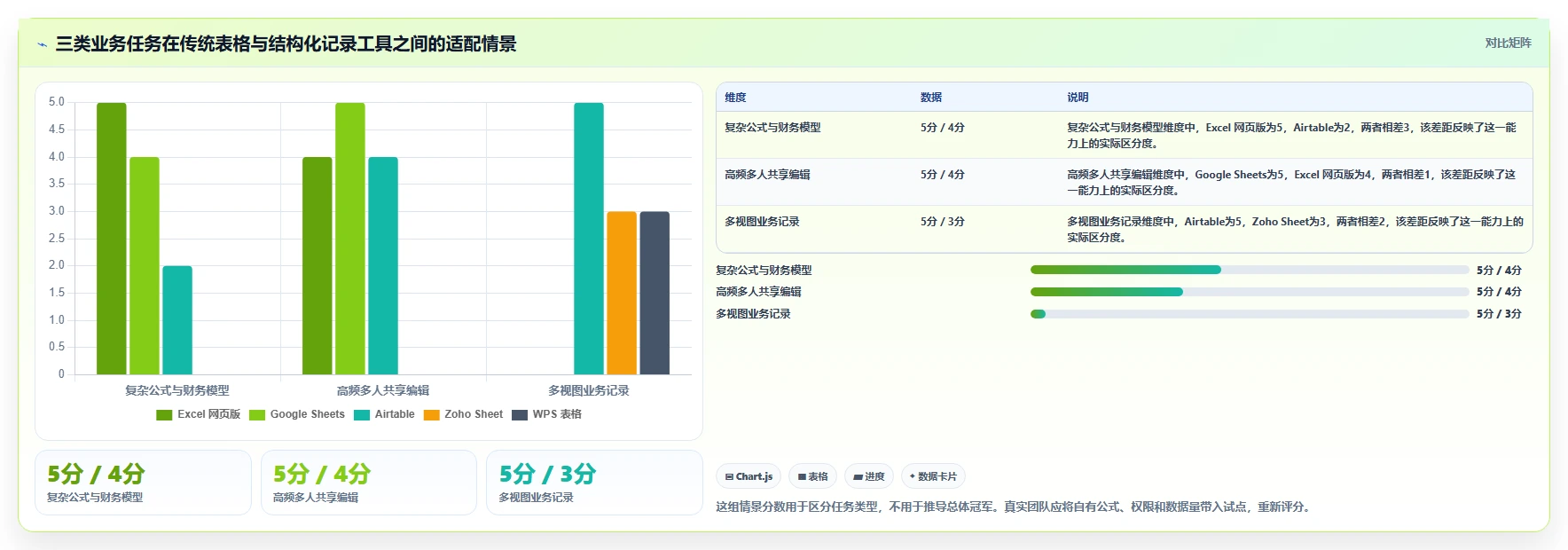Click the Google Sheets bar in 高频多人共享编辑 group
Image resolution: width=1568 pixels, height=550 pixels.
click(350, 239)
